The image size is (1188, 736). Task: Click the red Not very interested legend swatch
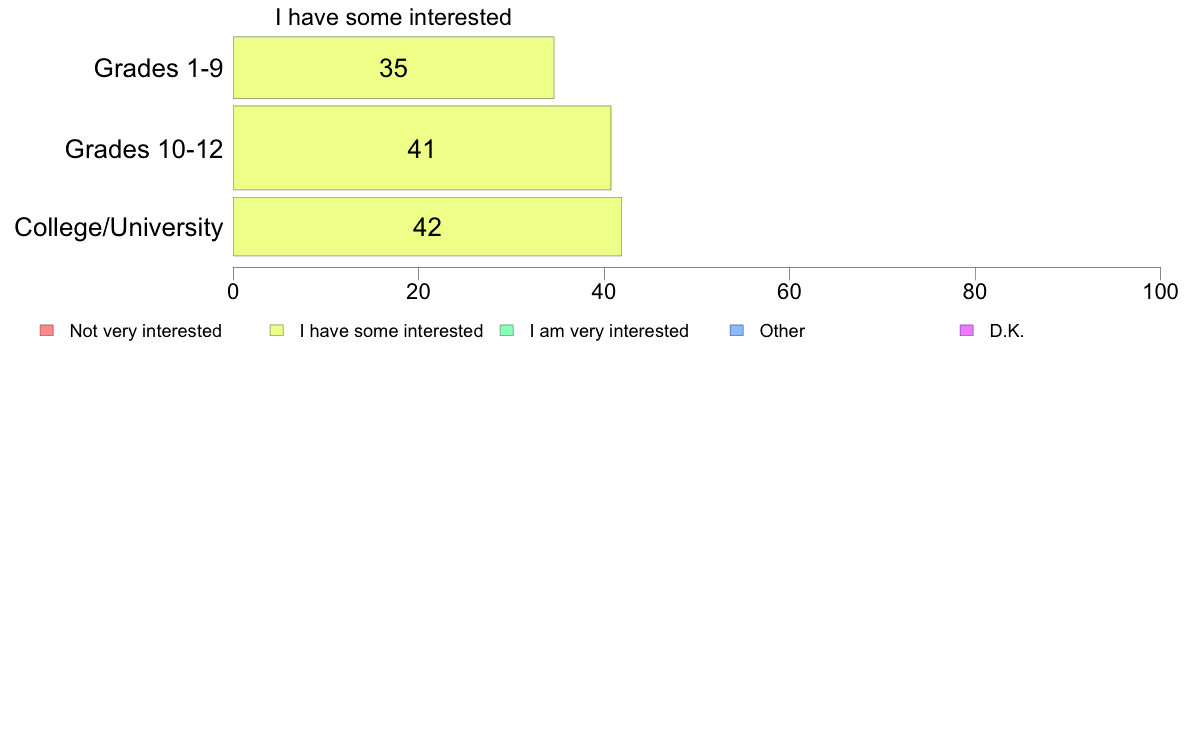click(47, 330)
